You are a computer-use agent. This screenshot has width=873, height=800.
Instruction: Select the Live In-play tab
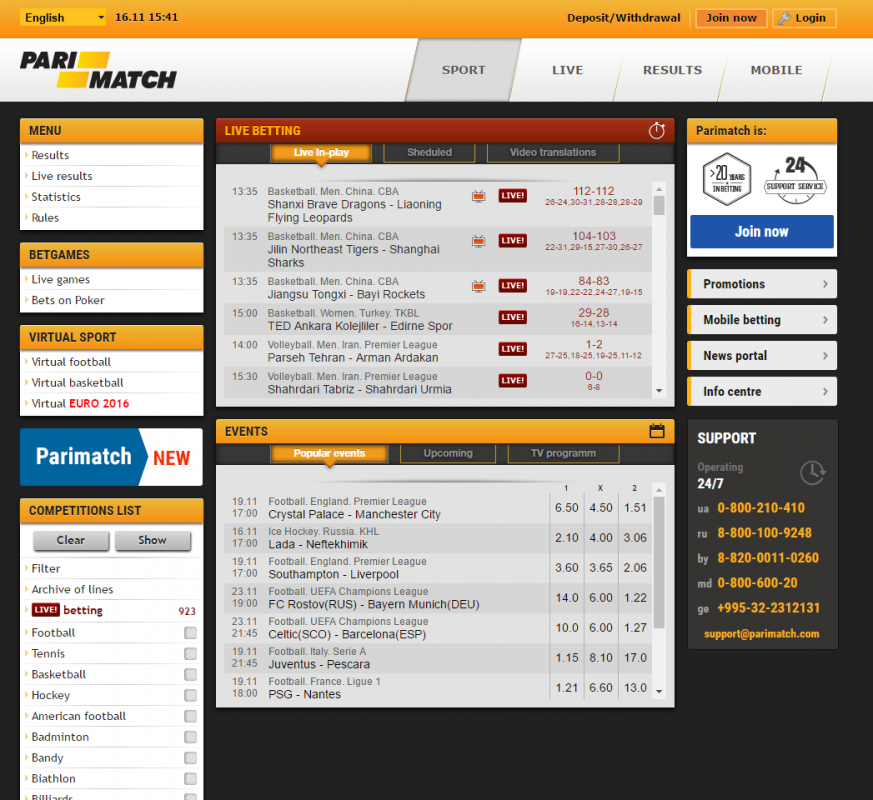pos(321,153)
